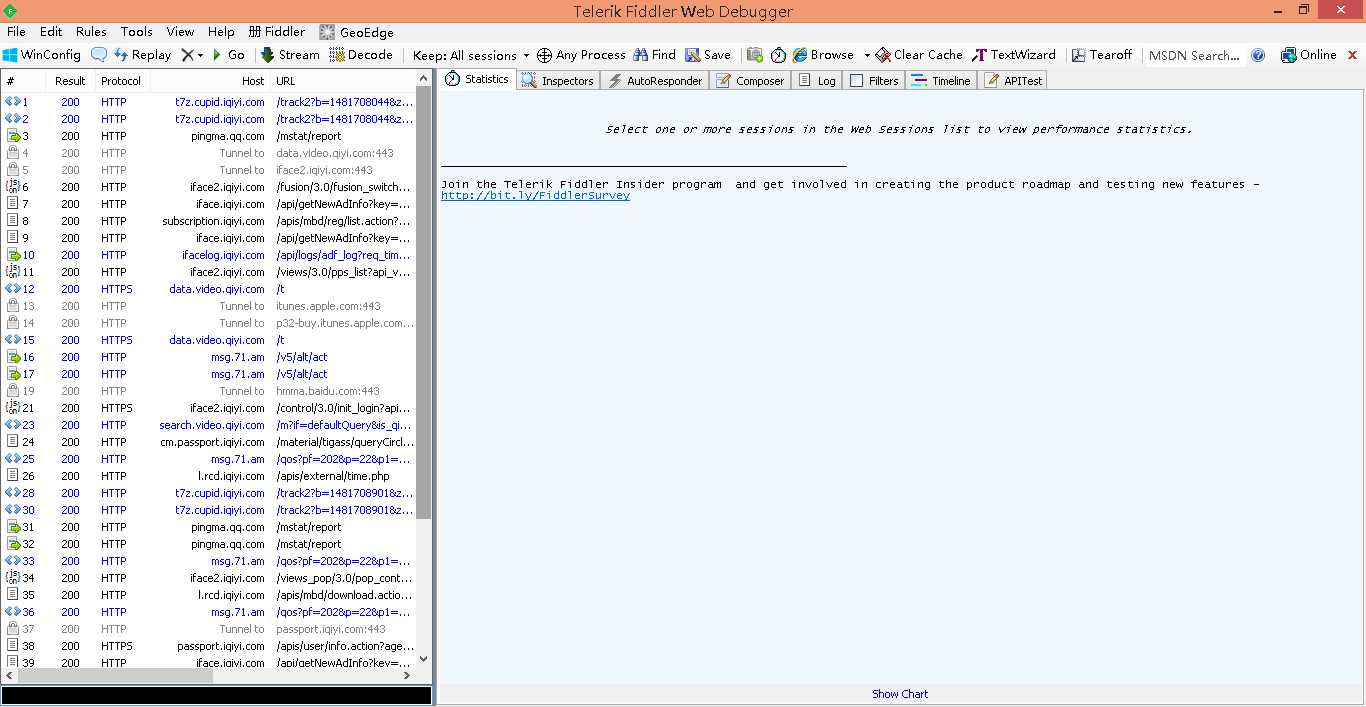Sort sessions by Result column header

70,81
